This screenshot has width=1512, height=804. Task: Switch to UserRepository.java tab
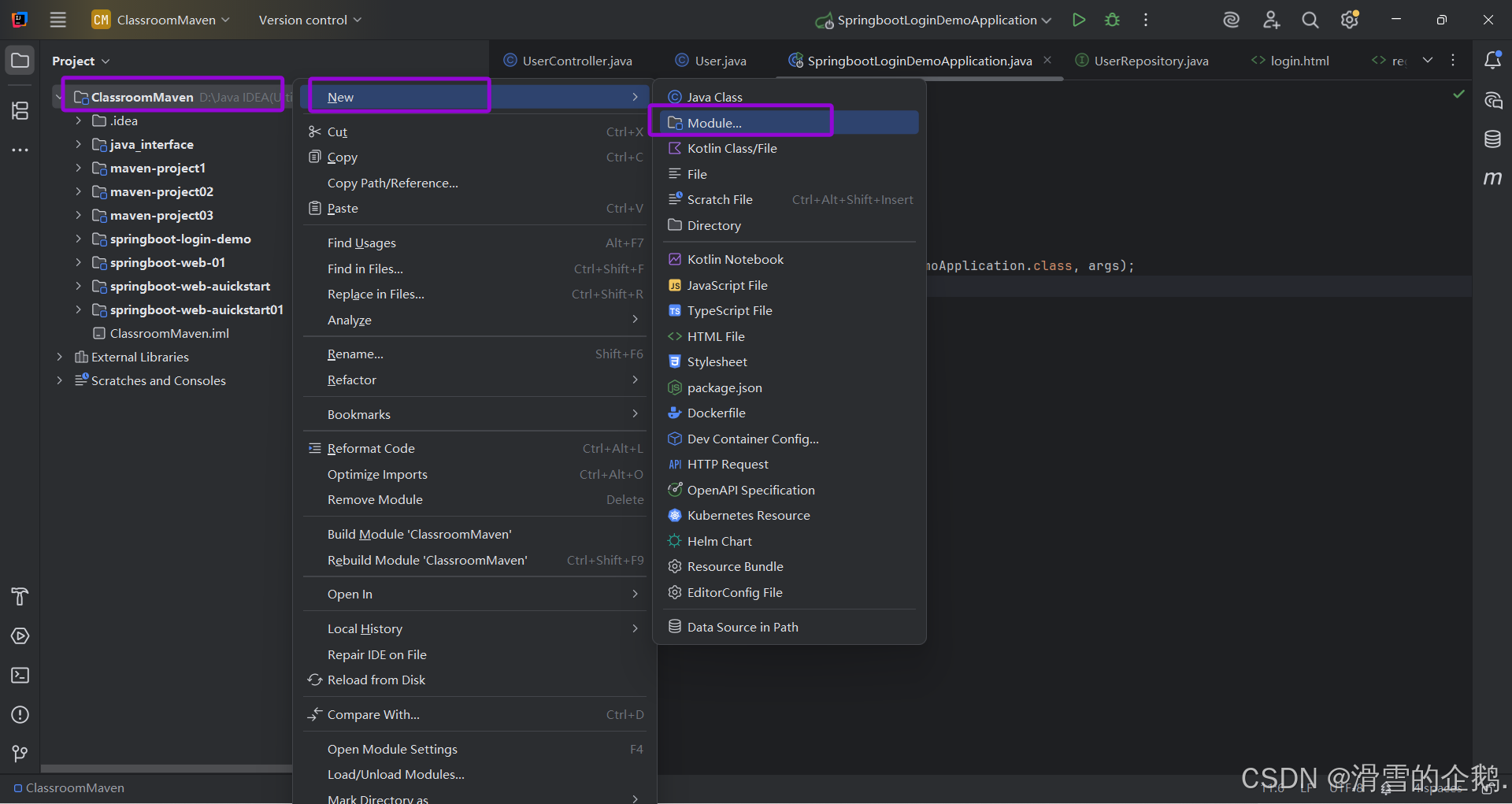tap(1142, 61)
